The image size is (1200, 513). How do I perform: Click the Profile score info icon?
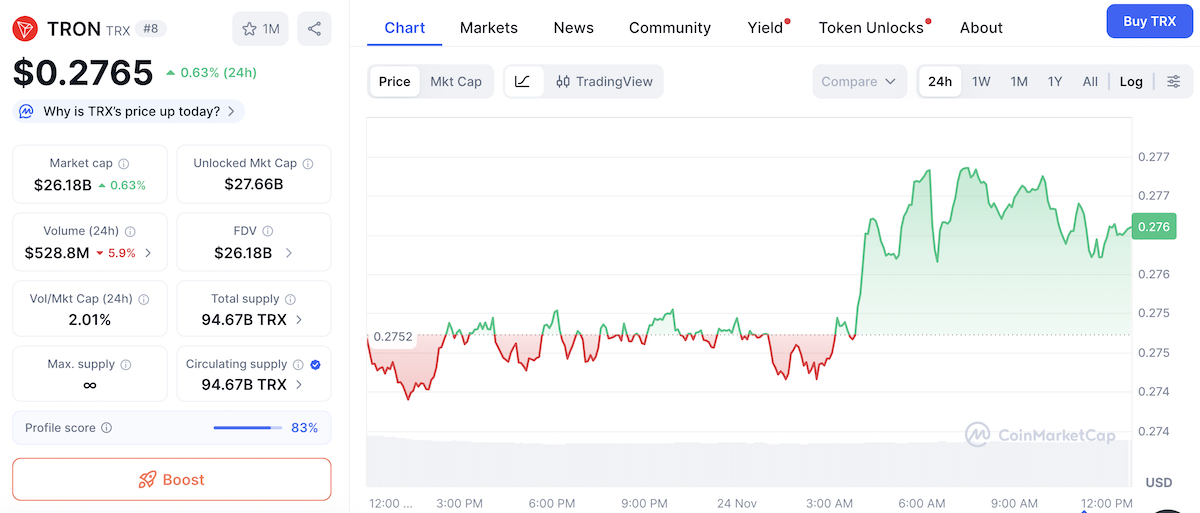(x=107, y=428)
